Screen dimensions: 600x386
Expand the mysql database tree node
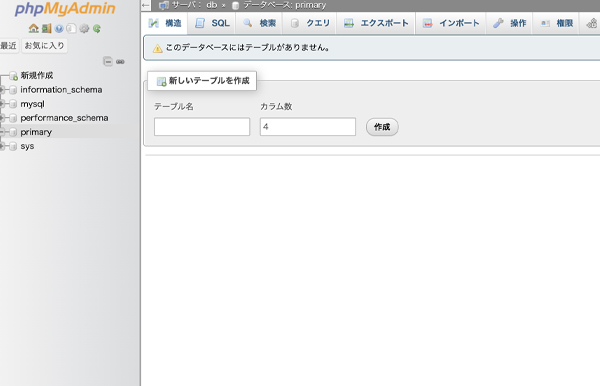pos(2,104)
